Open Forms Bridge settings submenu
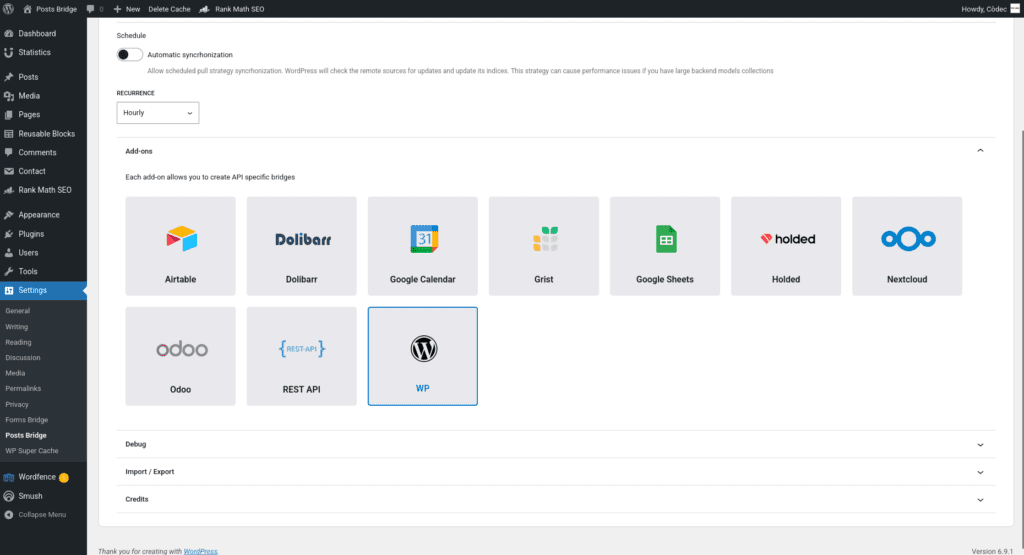Screen dimensions: 1024x555 pyautogui.click(x=27, y=420)
